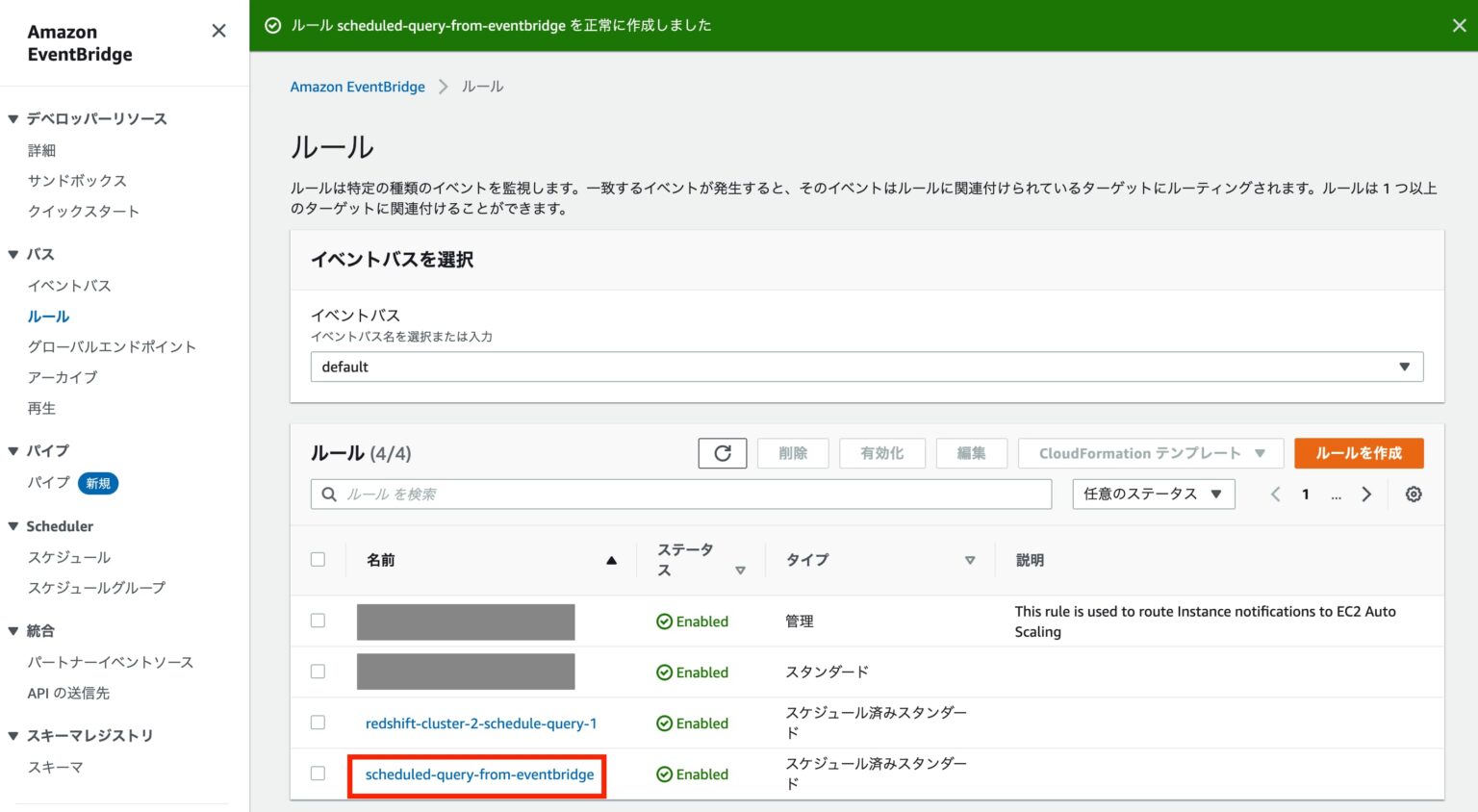Check the checkbox for scheduled-query-from-eventbridge

(319, 774)
